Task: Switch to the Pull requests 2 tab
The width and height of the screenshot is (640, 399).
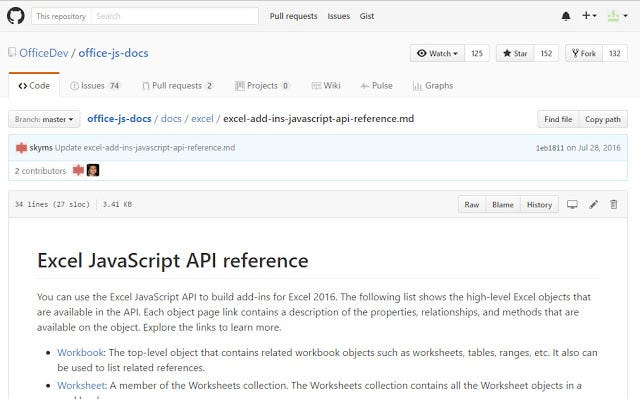Action: point(178,86)
